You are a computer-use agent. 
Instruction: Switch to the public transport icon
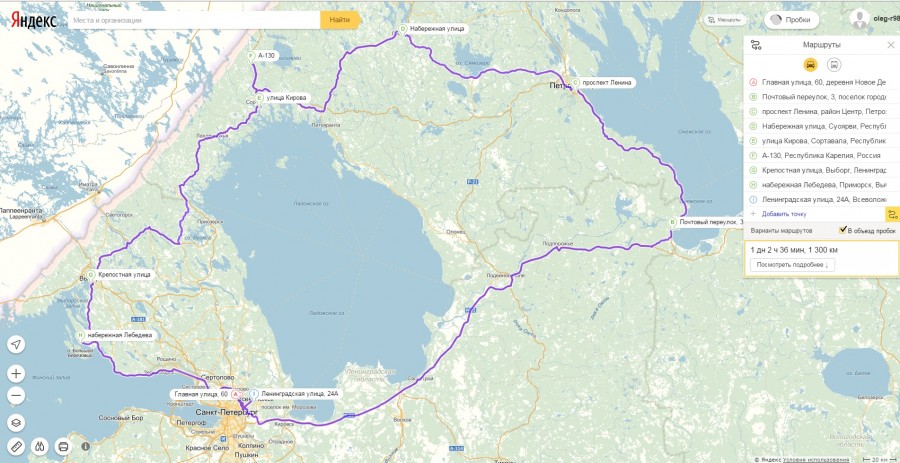coord(835,64)
